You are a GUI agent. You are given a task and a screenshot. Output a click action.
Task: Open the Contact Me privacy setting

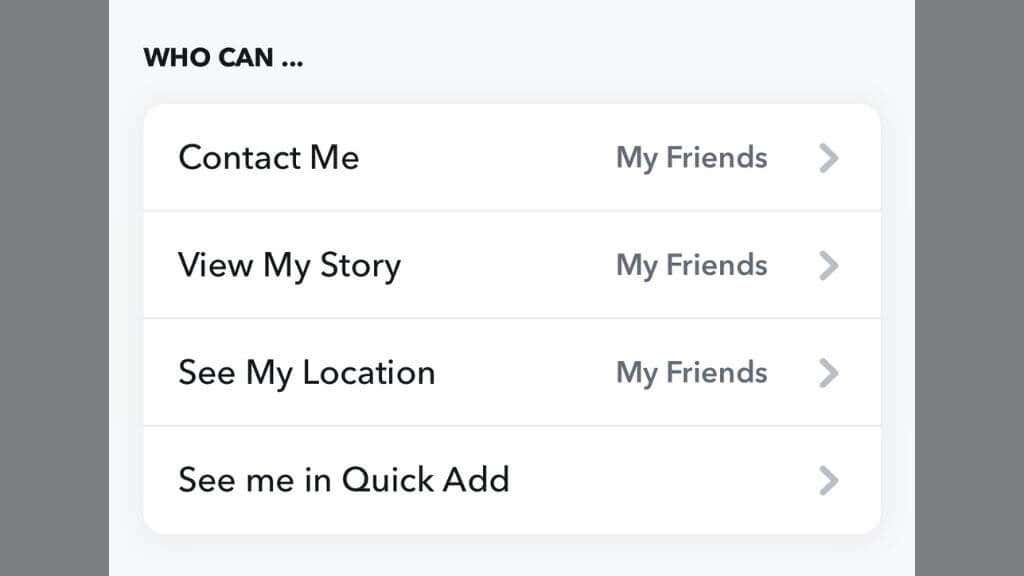512,157
